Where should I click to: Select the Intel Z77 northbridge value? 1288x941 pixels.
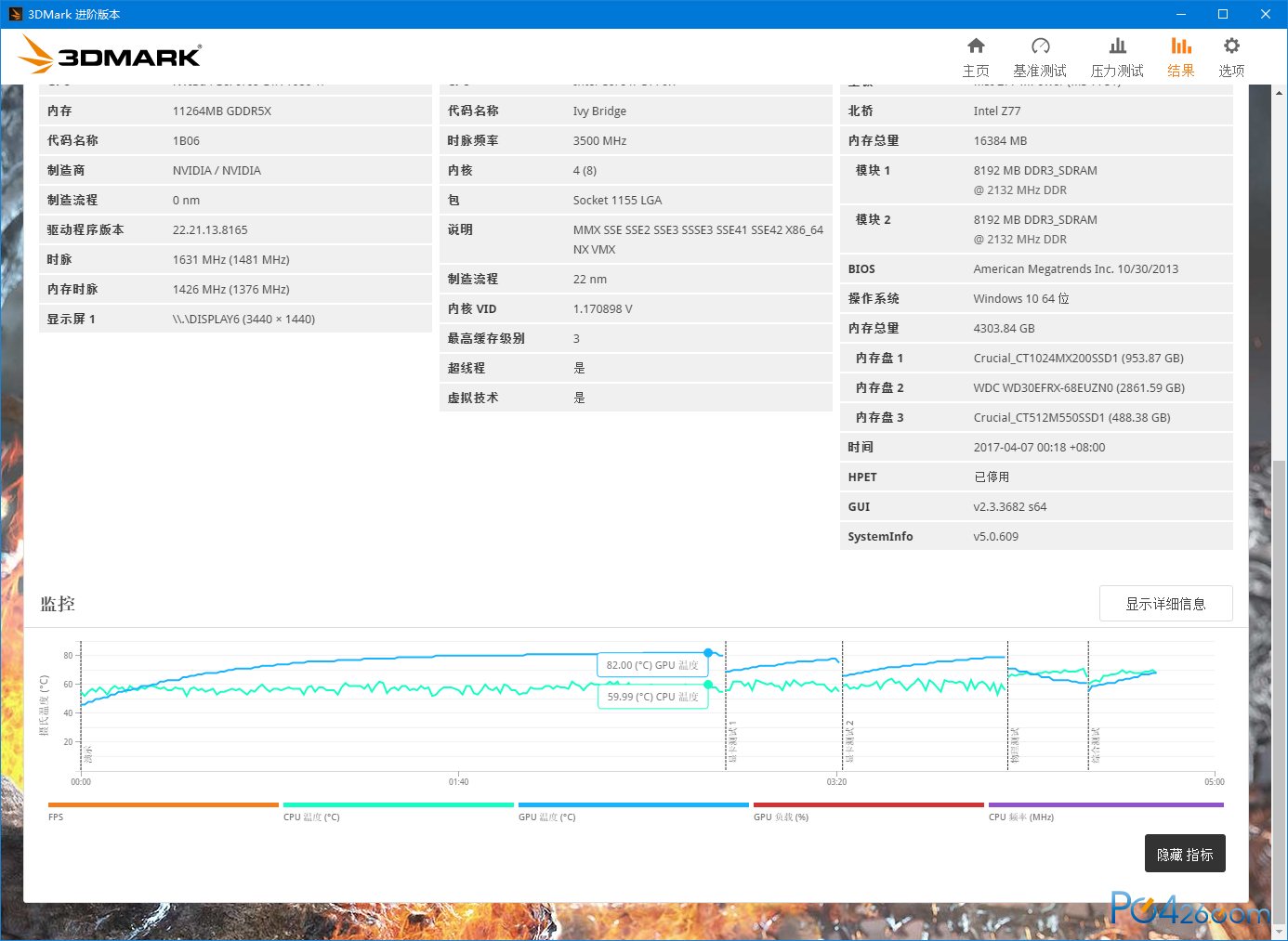click(x=997, y=111)
